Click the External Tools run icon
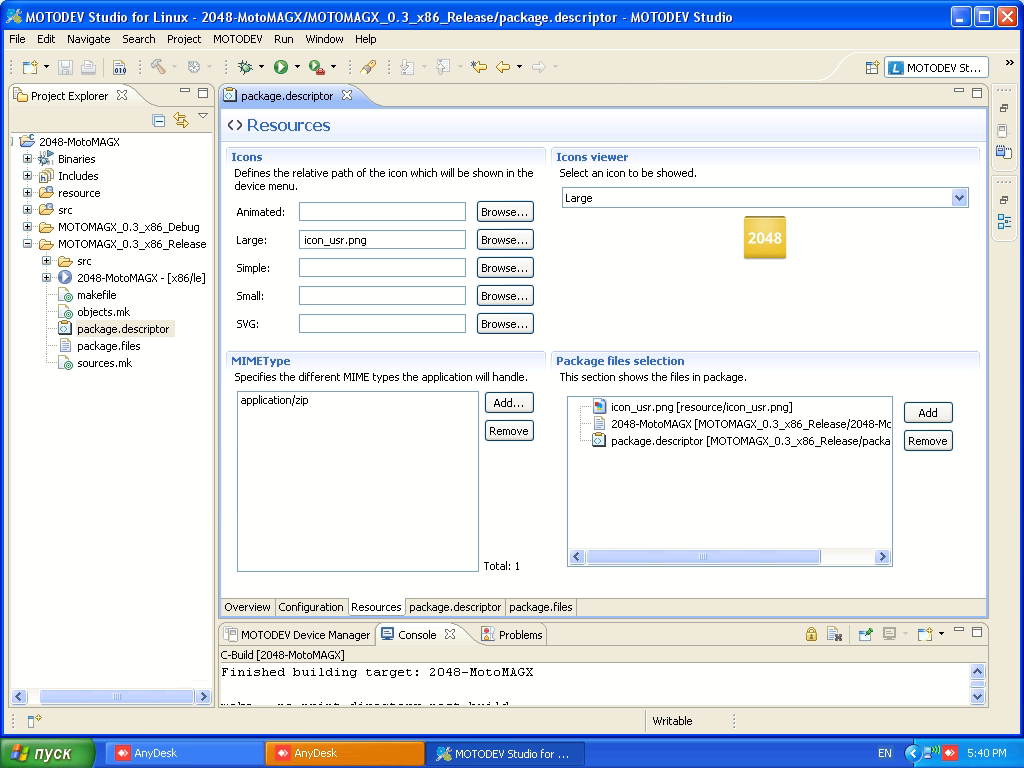This screenshot has height=768, width=1024. tap(317, 67)
